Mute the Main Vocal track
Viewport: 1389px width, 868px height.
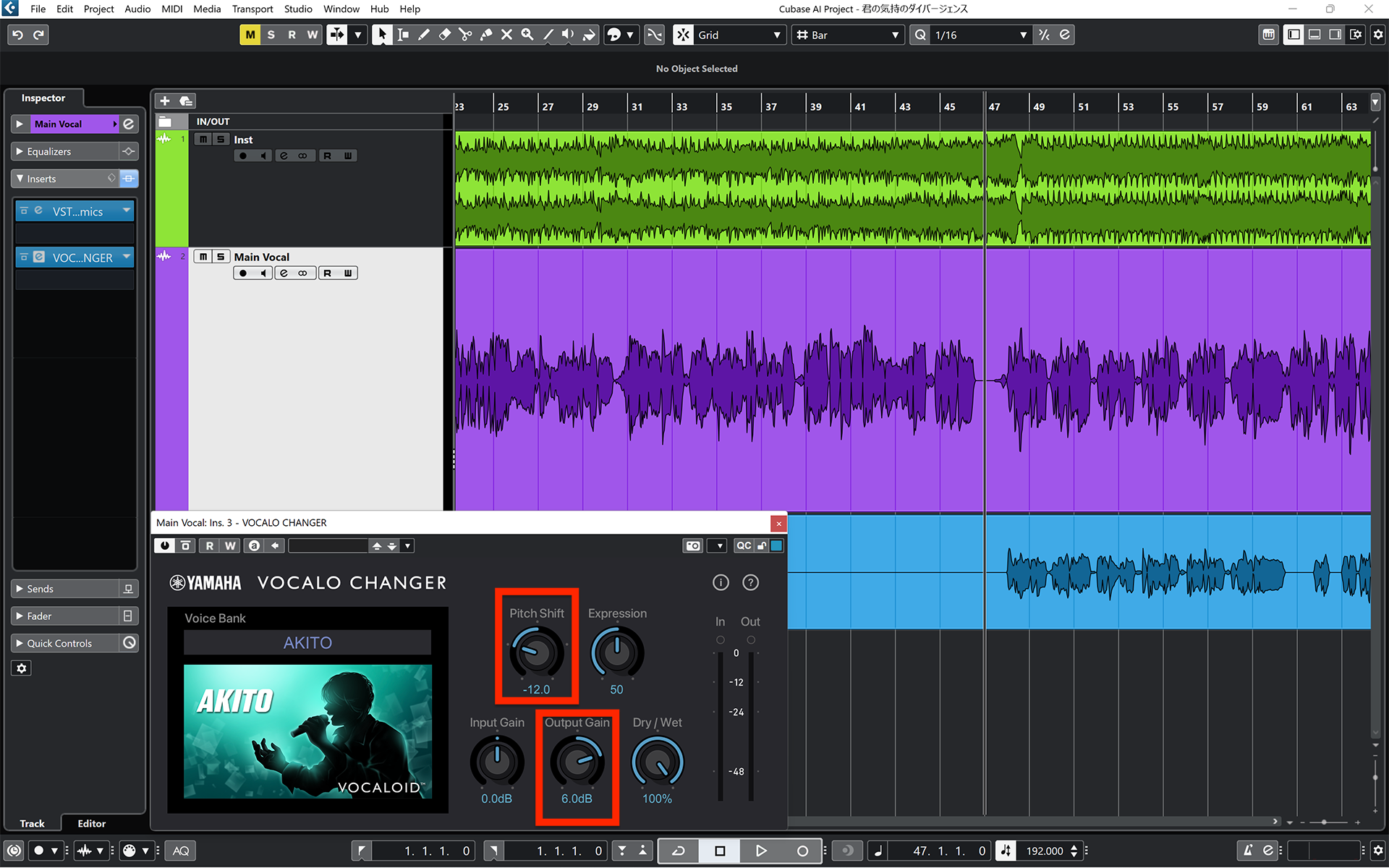point(203,256)
